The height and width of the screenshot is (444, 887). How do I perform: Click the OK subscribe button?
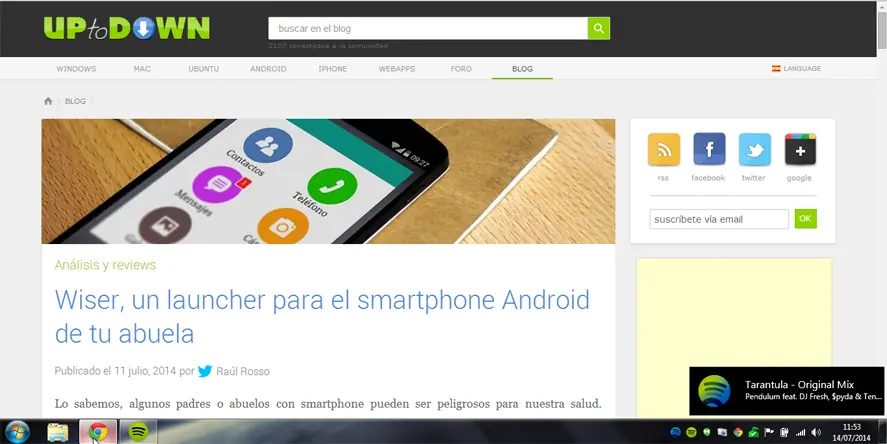pos(806,219)
